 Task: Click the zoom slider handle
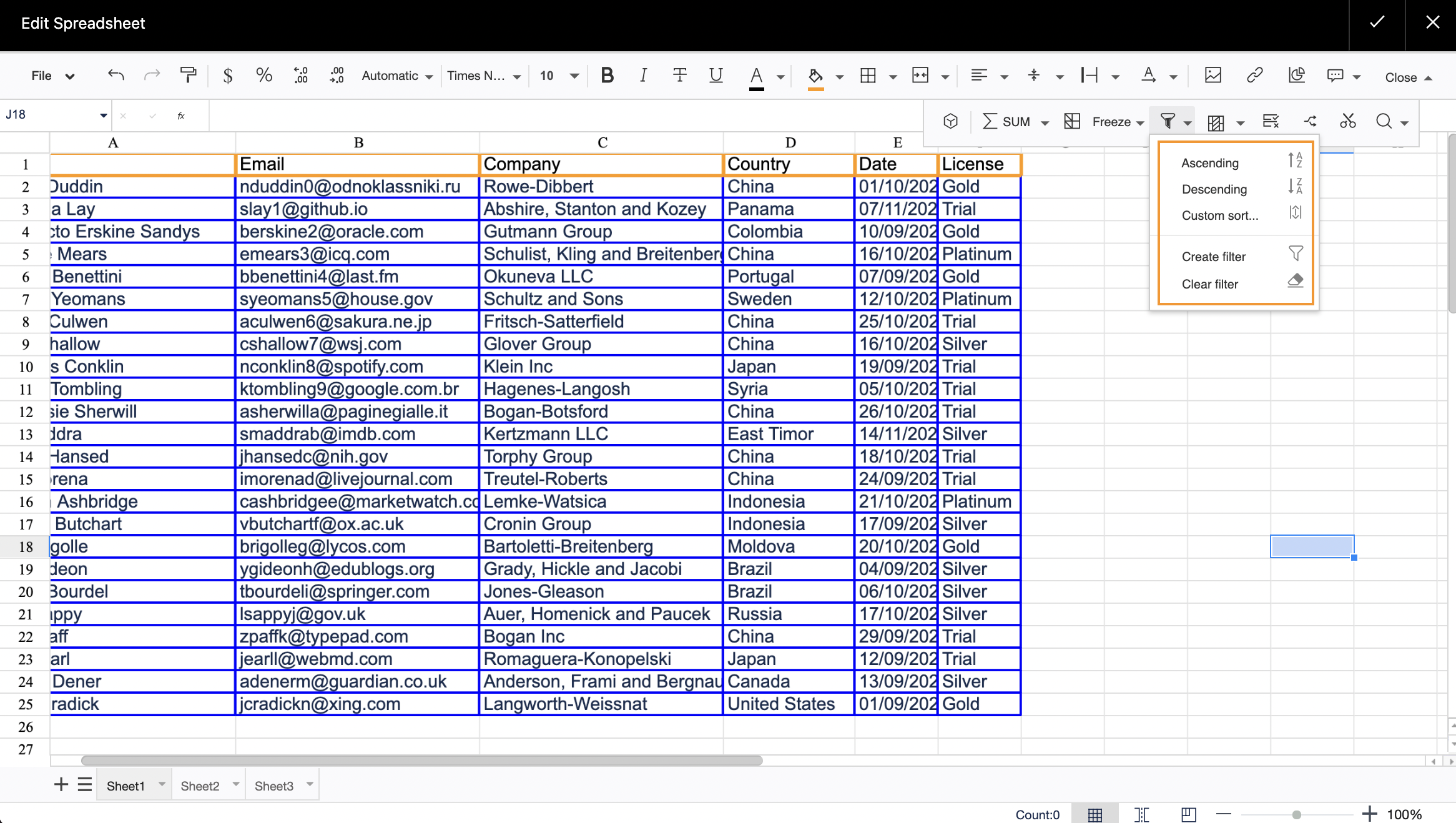(x=1296, y=814)
